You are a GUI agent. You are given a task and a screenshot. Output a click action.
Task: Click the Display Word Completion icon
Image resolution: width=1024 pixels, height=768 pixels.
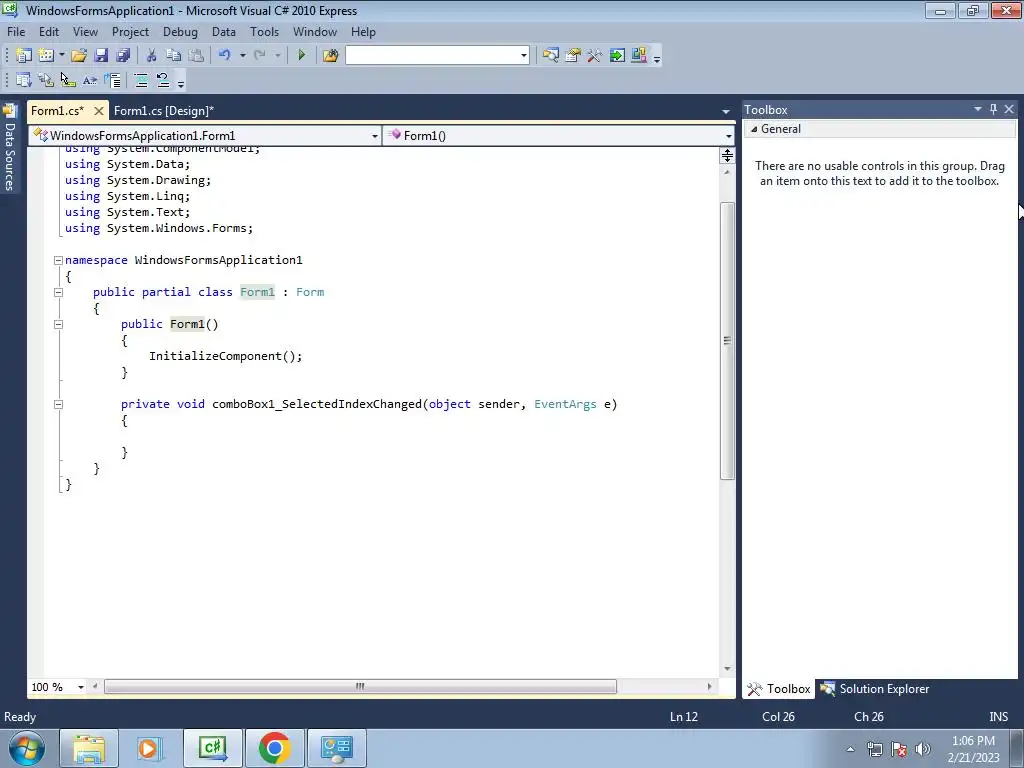pos(90,80)
